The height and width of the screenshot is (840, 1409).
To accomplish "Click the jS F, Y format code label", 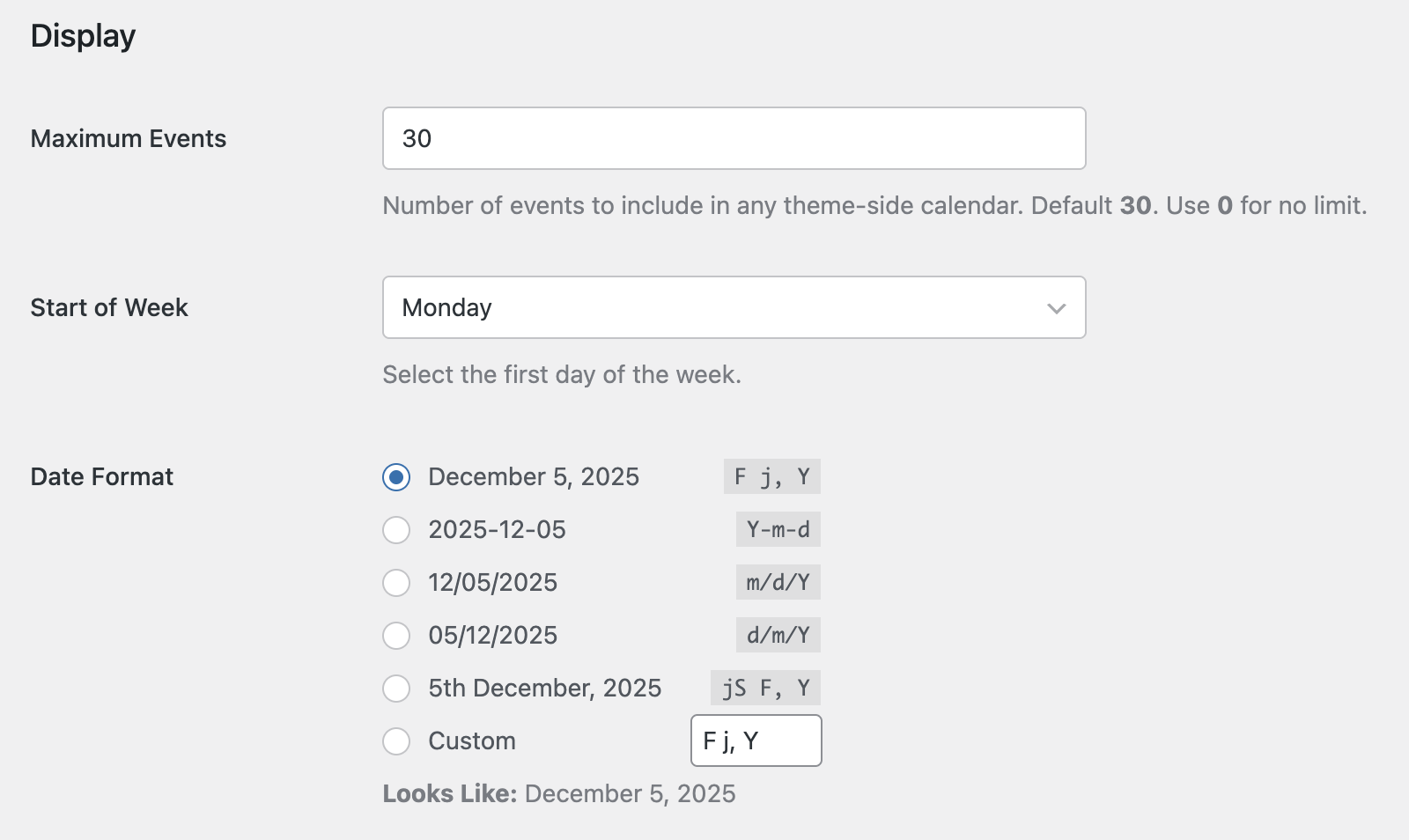I will (x=765, y=689).
